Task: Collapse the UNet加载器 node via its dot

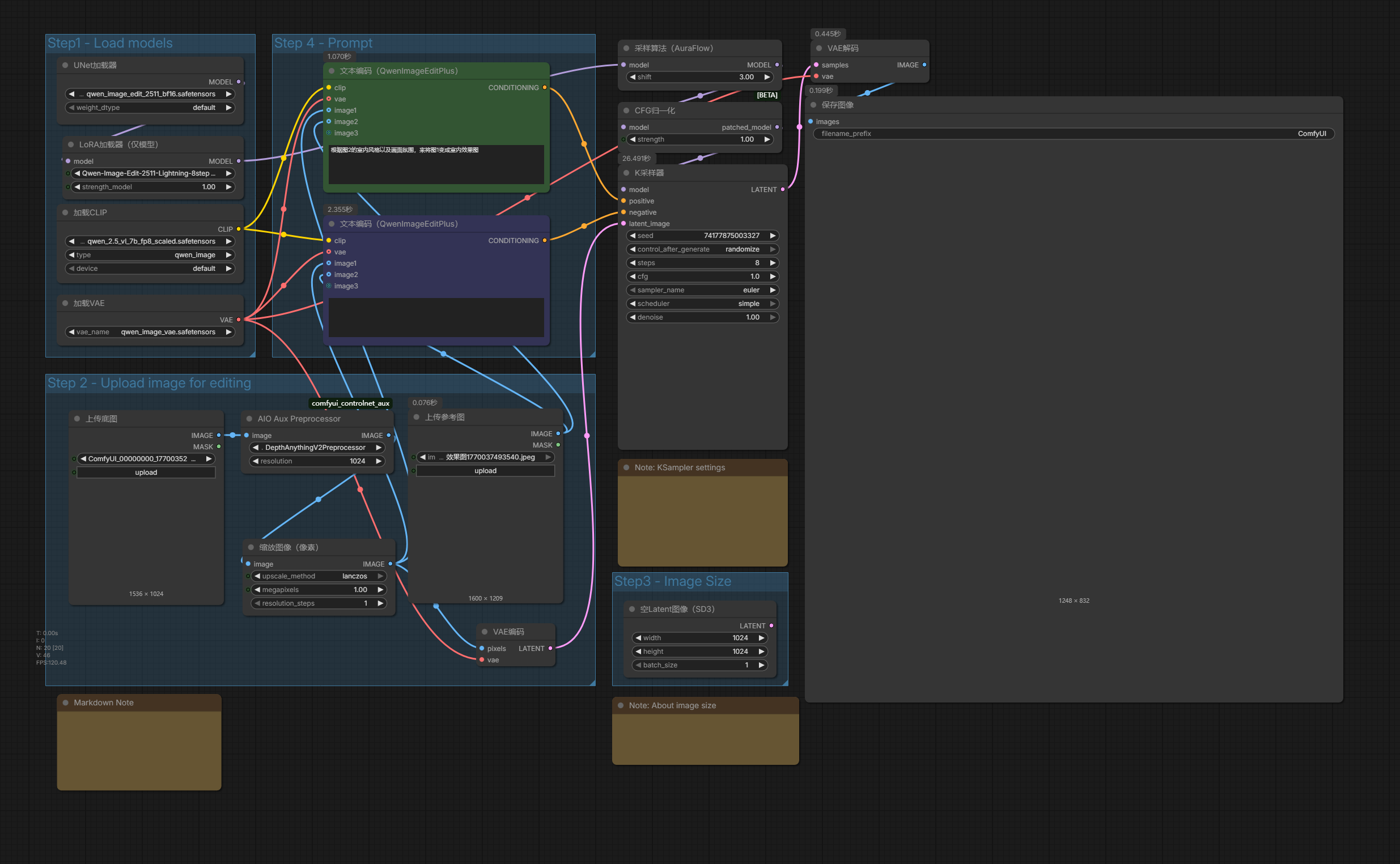Action: [65, 65]
